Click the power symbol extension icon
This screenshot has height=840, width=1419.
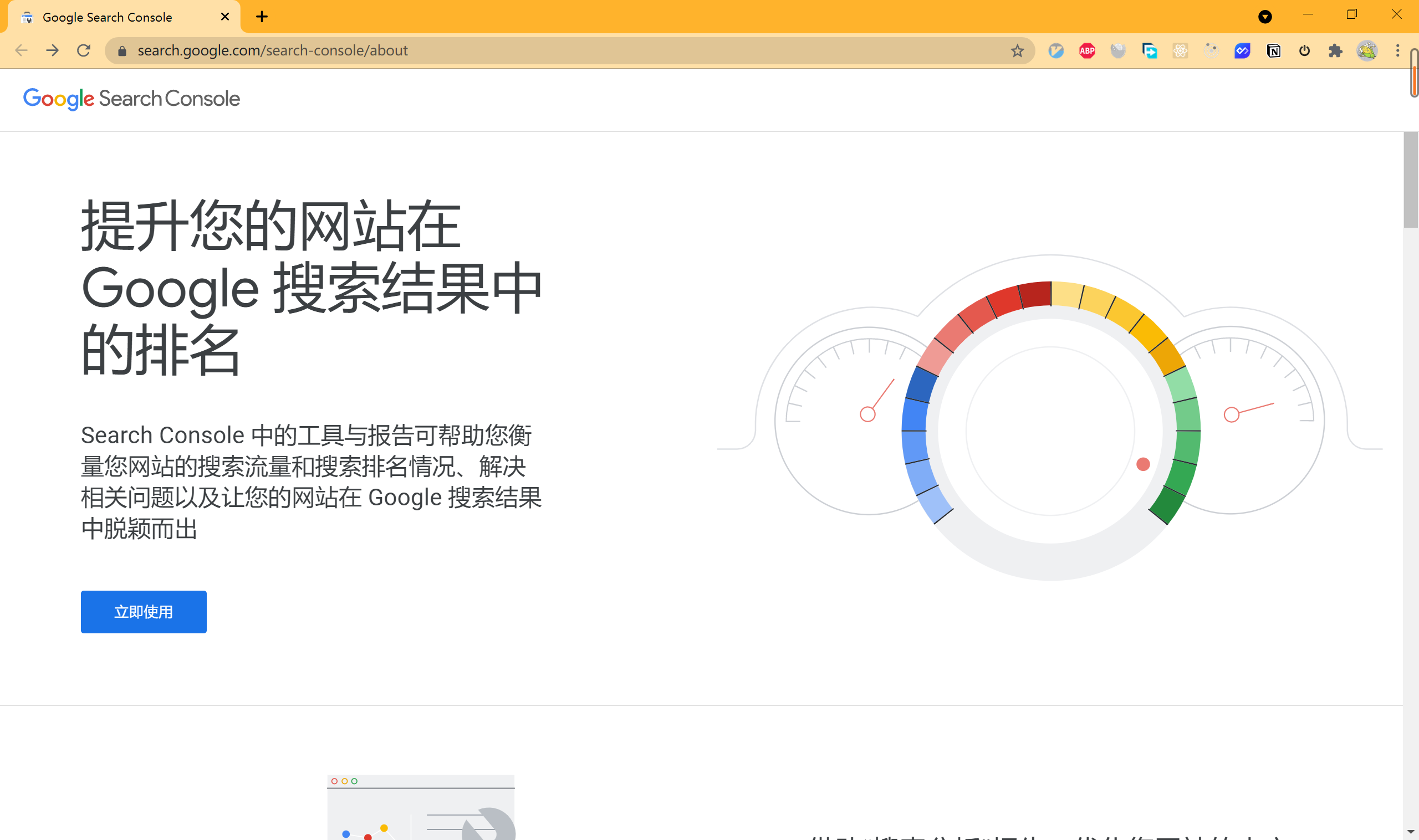pyautogui.click(x=1305, y=50)
